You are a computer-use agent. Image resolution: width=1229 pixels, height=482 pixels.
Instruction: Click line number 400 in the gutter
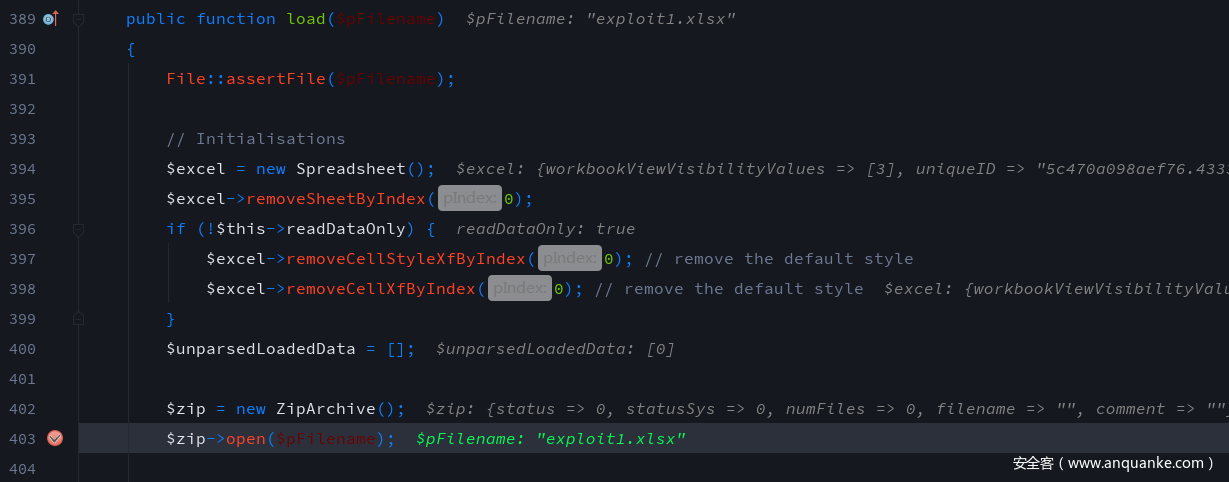point(22,349)
